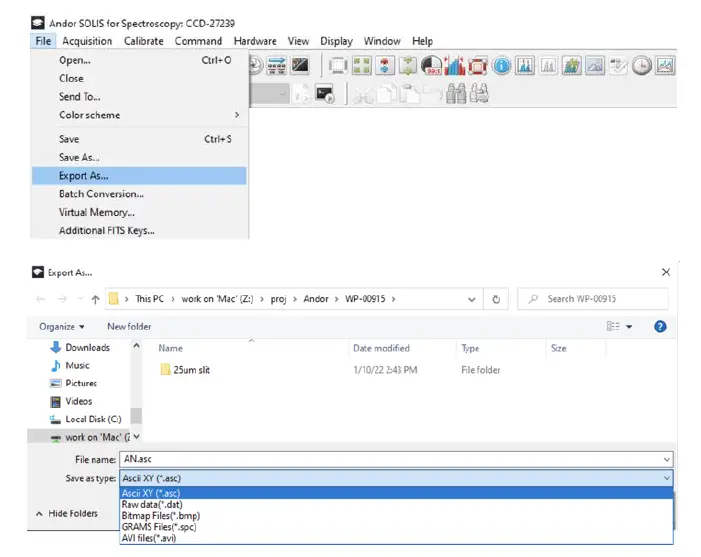Click the paste clipboard toolbar icon

tap(409, 94)
